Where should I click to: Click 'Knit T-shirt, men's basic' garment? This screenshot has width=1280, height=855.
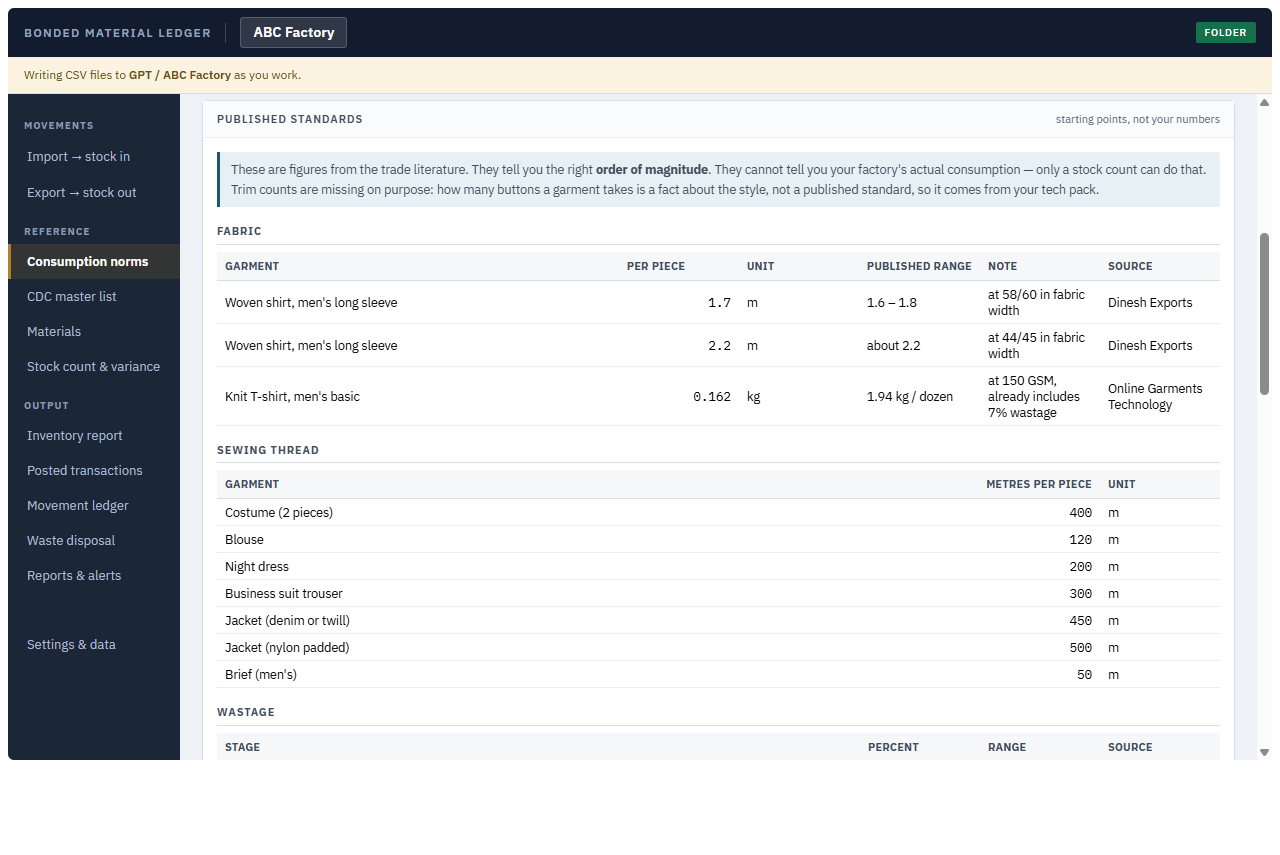(292, 397)
